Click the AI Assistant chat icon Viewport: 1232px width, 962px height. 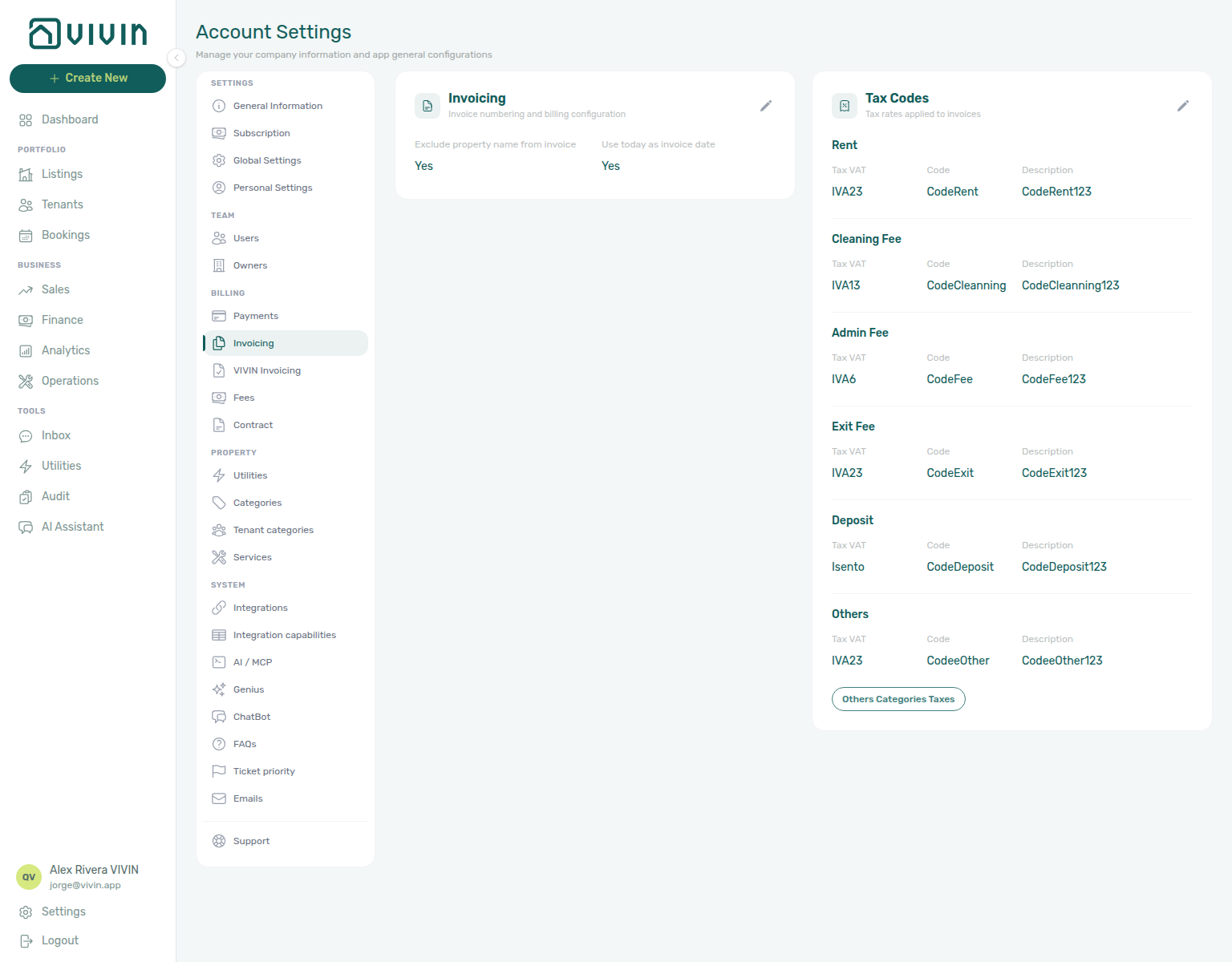coord(26,527)
